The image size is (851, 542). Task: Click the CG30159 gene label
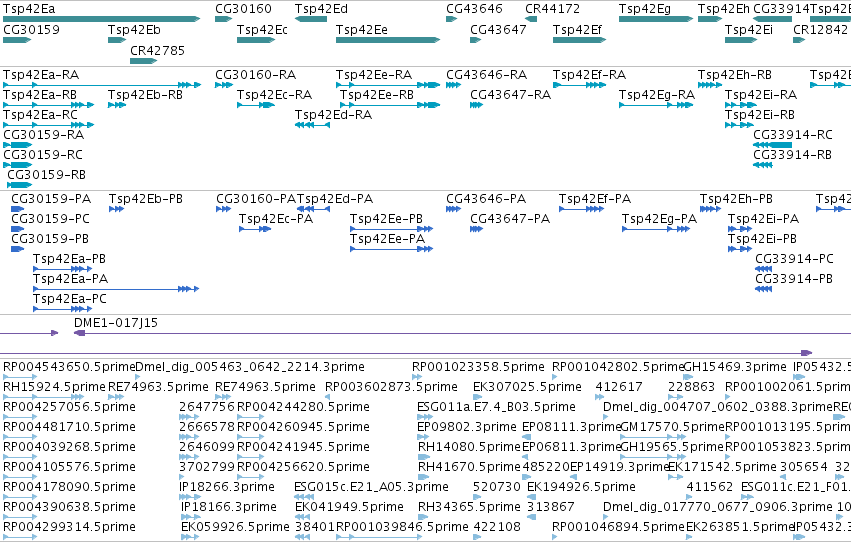coord(31,29)
